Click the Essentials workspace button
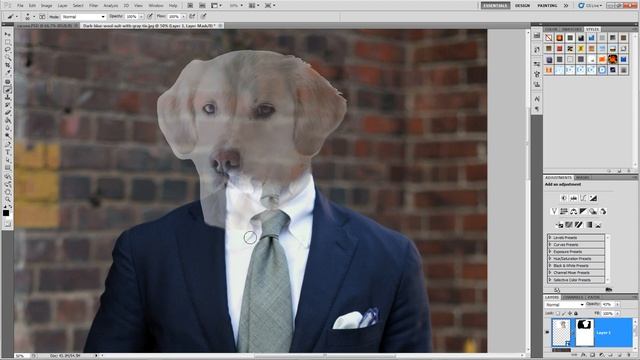This screenshot has width=640, height=360. pyautogui.click(x=496, y=6)
